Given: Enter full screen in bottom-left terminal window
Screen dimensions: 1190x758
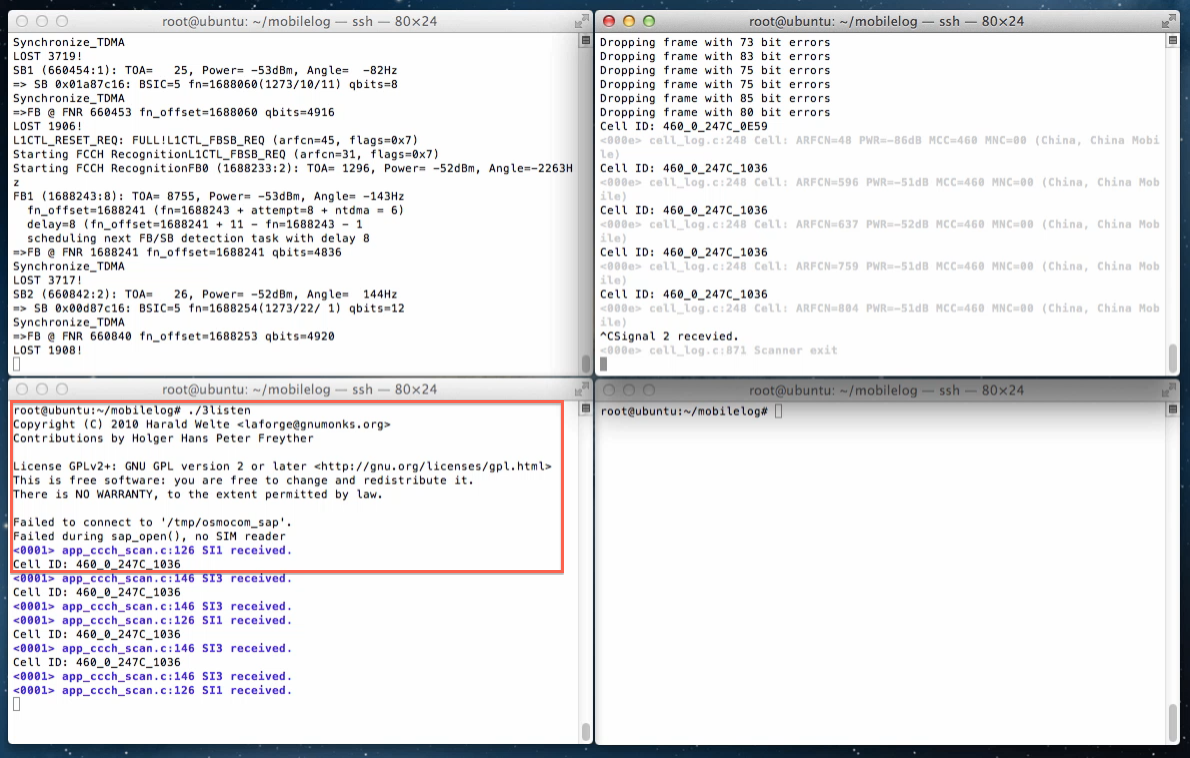Looking at the screenshot, I should click(x=581, y=390).
